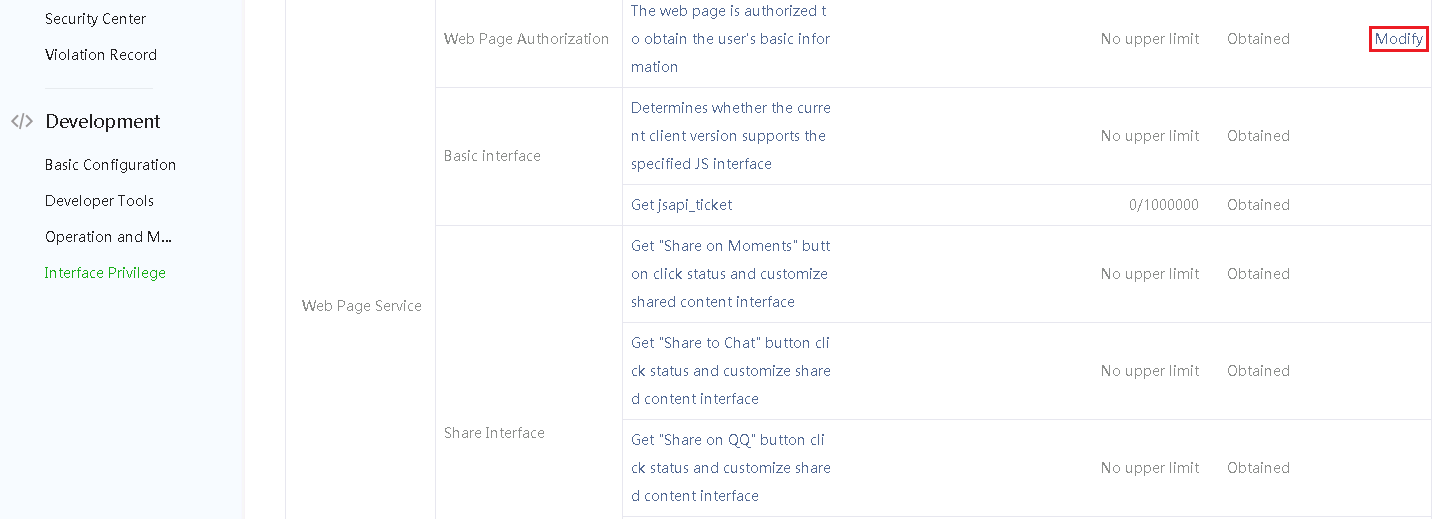The width and height of the screenshot is (1435, 519).
Task: Click Web Page Service category cell
Action: (x=361, y=306)
